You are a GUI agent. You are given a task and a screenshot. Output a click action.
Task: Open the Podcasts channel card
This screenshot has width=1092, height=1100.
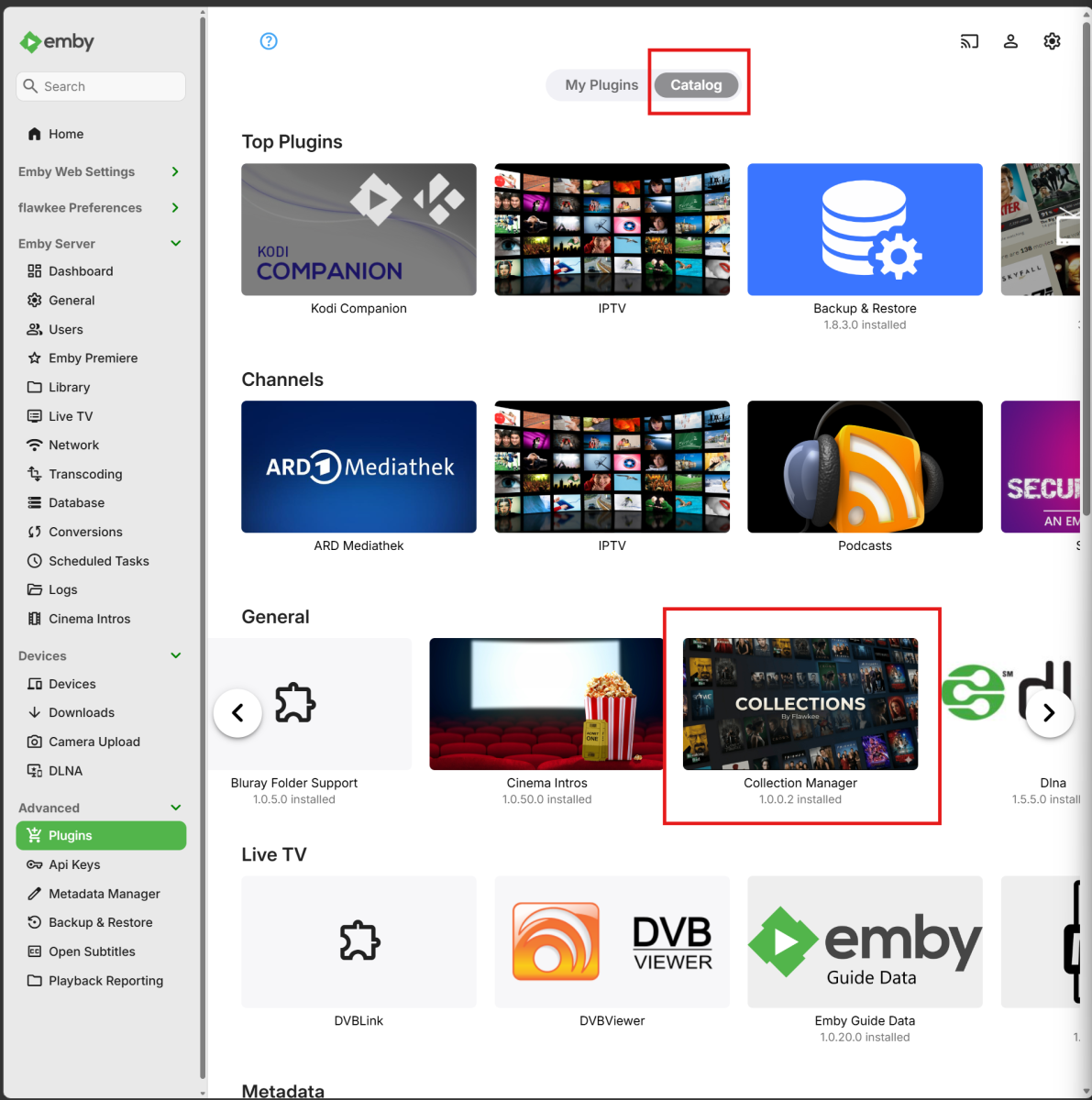[x=865, y=467]
